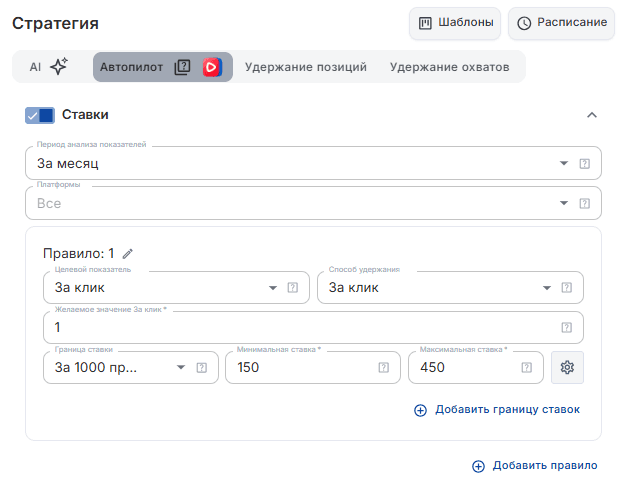The image size is (631, 492).
Task: Open the Автопилот help book icon
Action: (x=182, y=67)
